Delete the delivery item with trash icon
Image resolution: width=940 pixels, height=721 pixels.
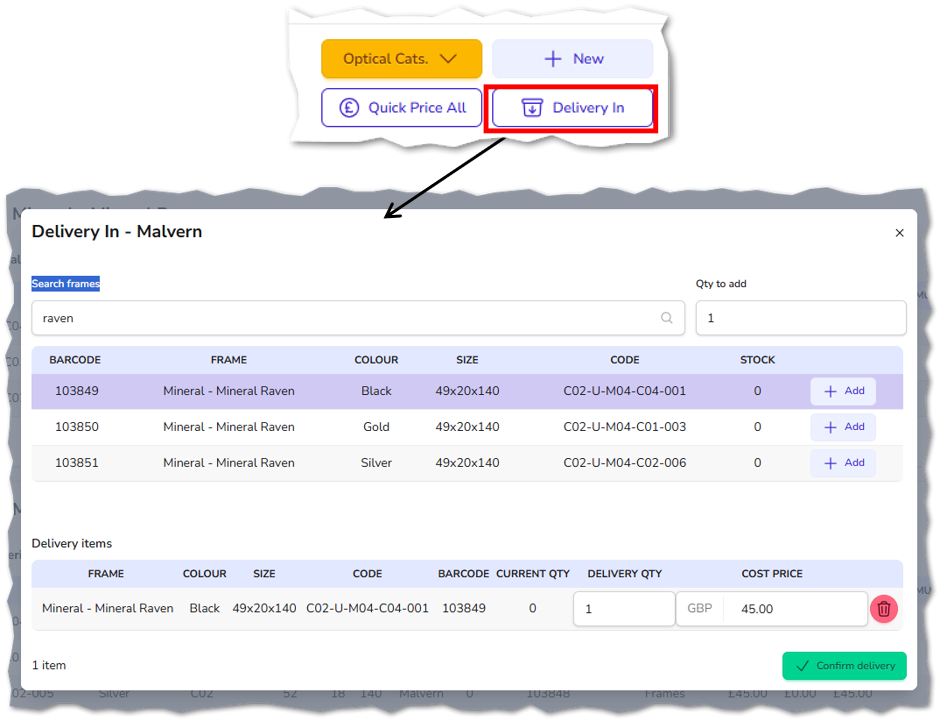click(x=884, y=610)
